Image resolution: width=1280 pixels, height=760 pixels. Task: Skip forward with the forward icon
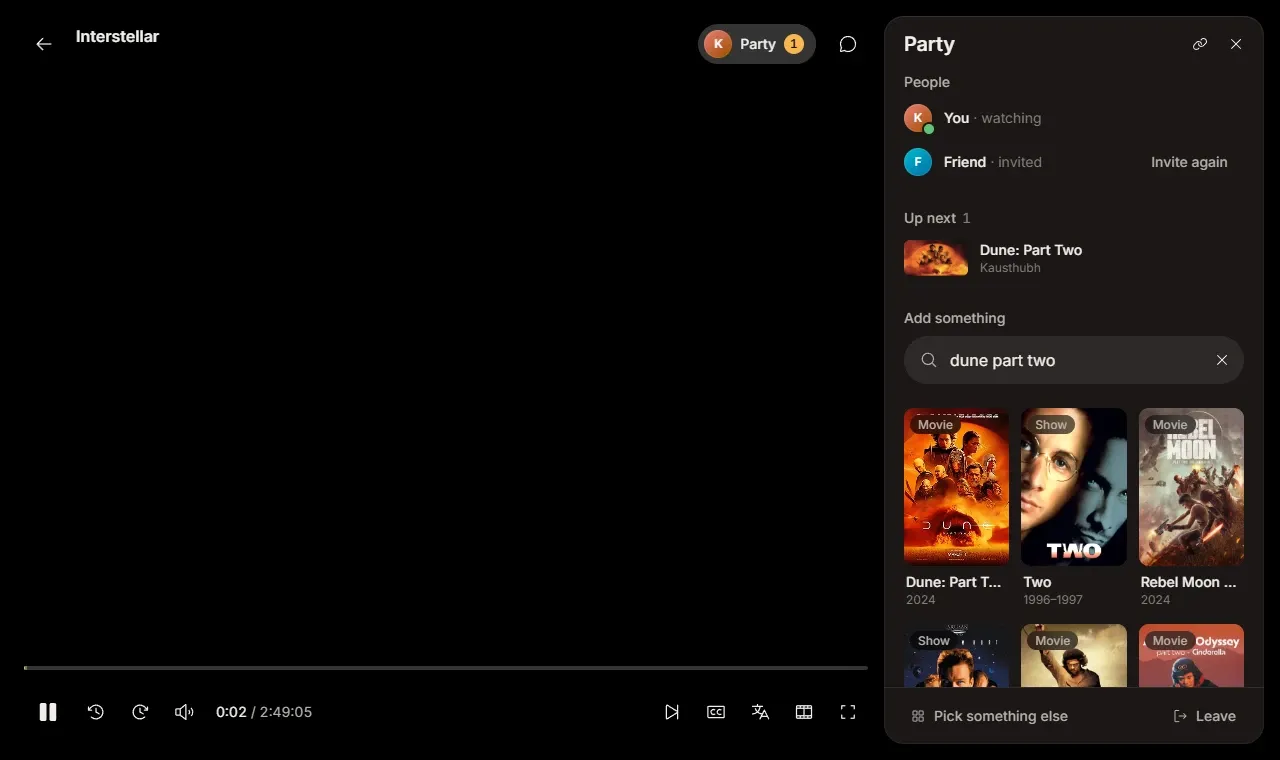140,712
